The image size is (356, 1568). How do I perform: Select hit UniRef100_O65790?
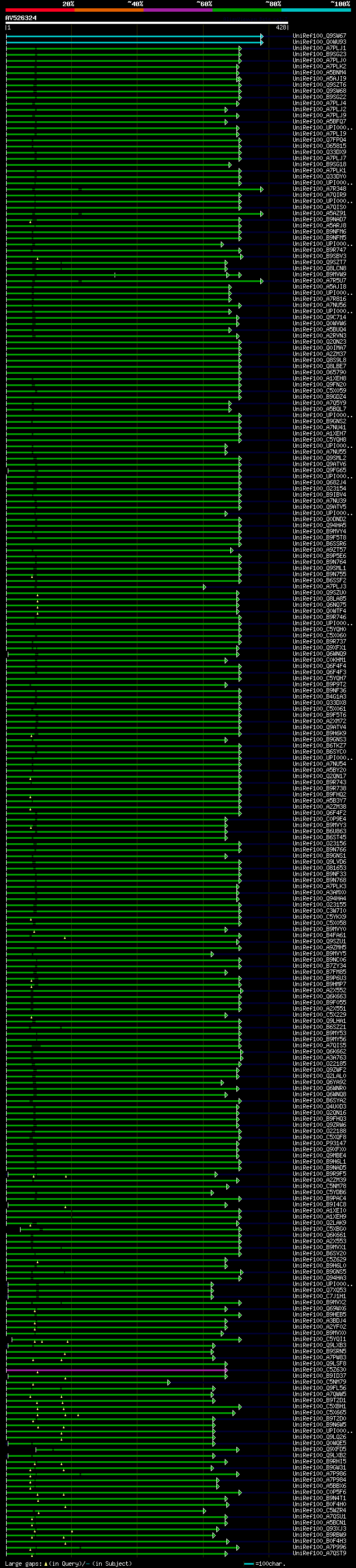[319, 373]
